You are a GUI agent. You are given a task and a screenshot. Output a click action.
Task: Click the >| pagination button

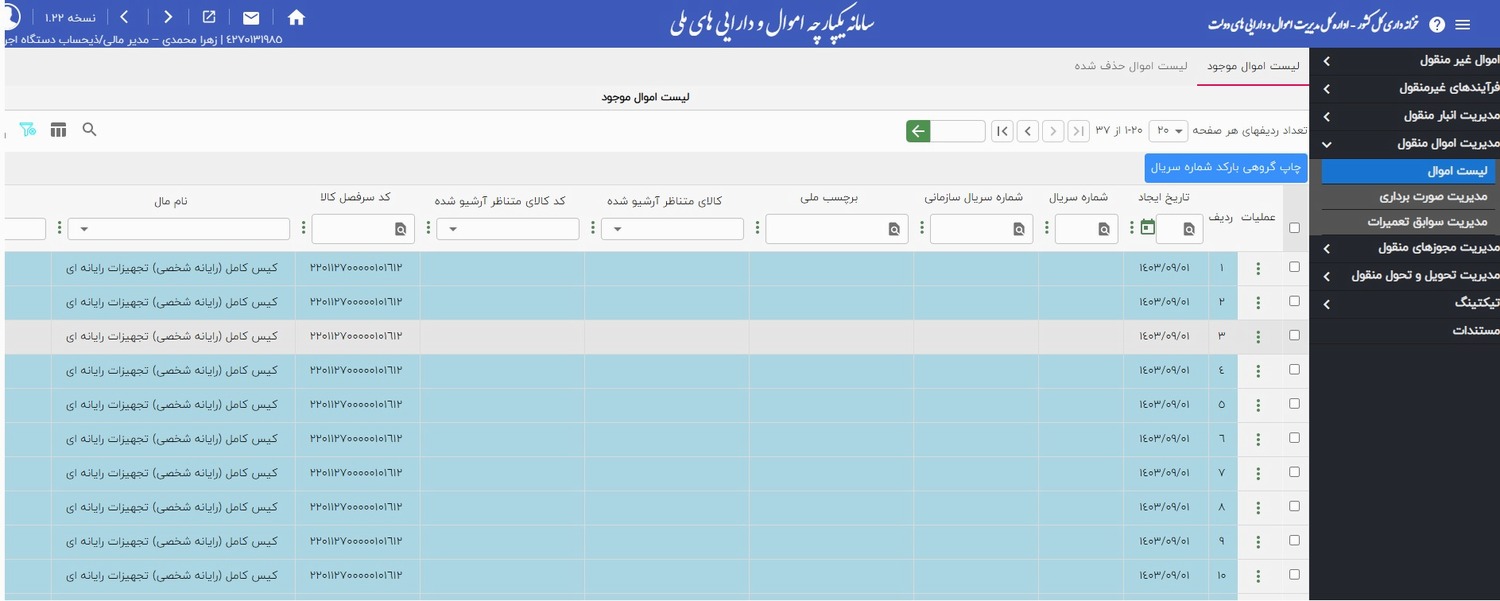pyautogui.click(x=1078, y=131)
